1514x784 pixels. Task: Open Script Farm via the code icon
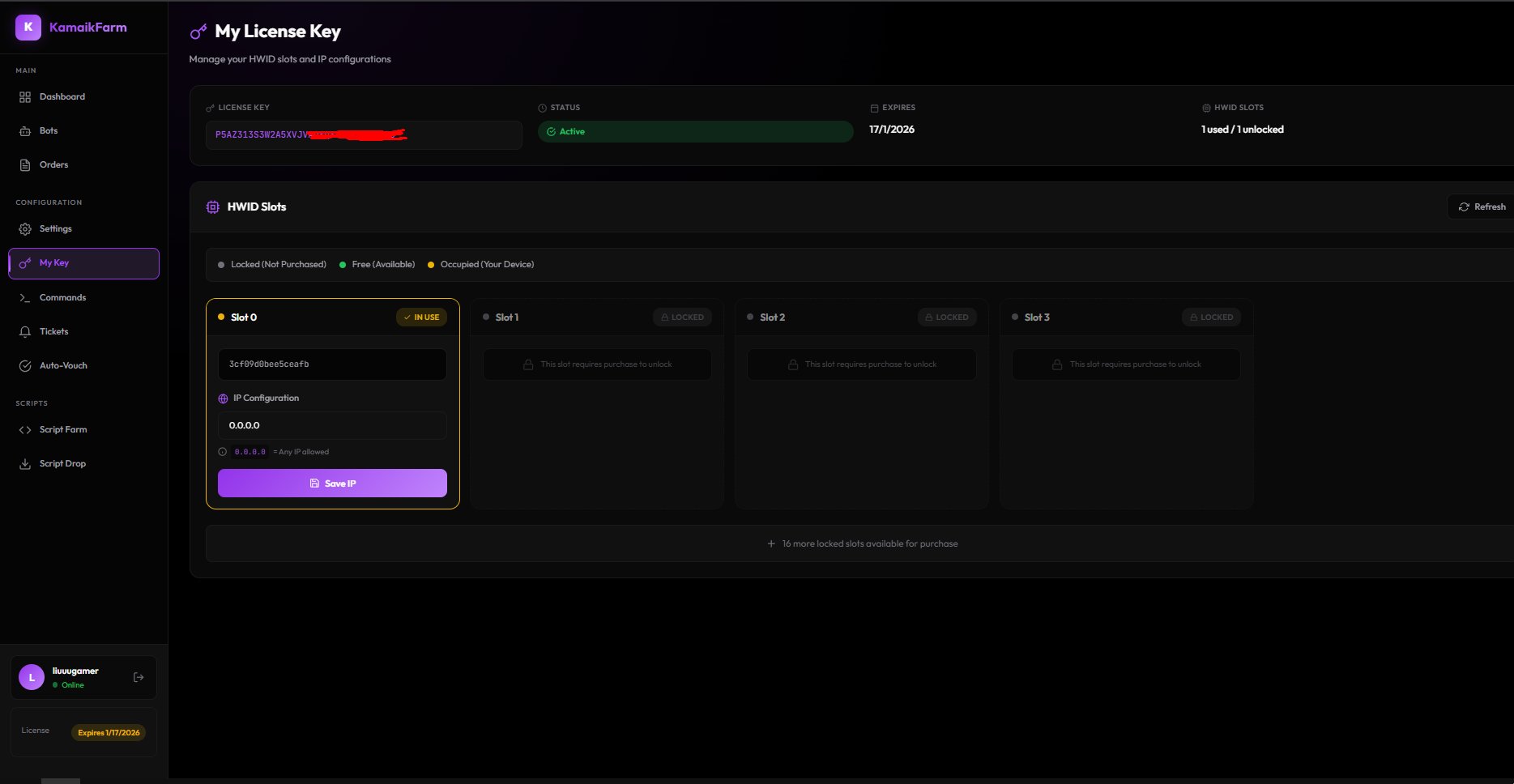(x=24, y=429)
